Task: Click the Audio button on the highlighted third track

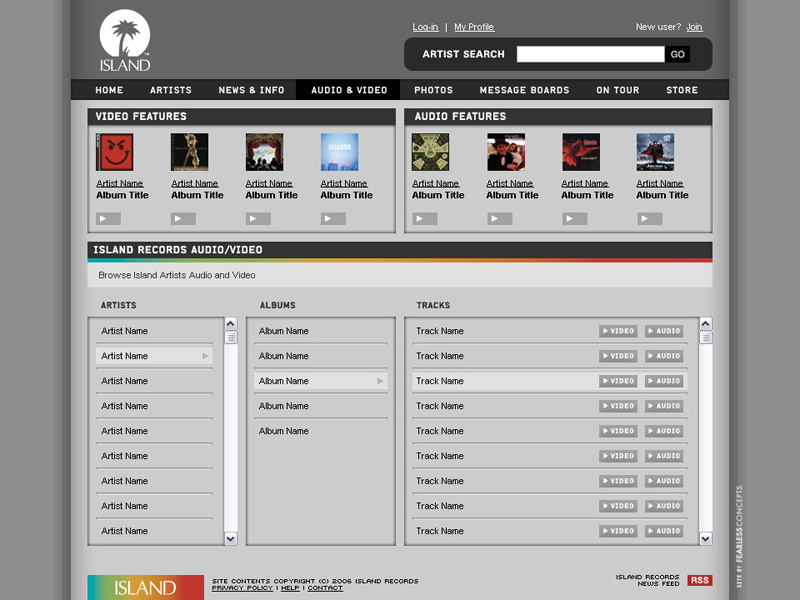Action: 664,381
